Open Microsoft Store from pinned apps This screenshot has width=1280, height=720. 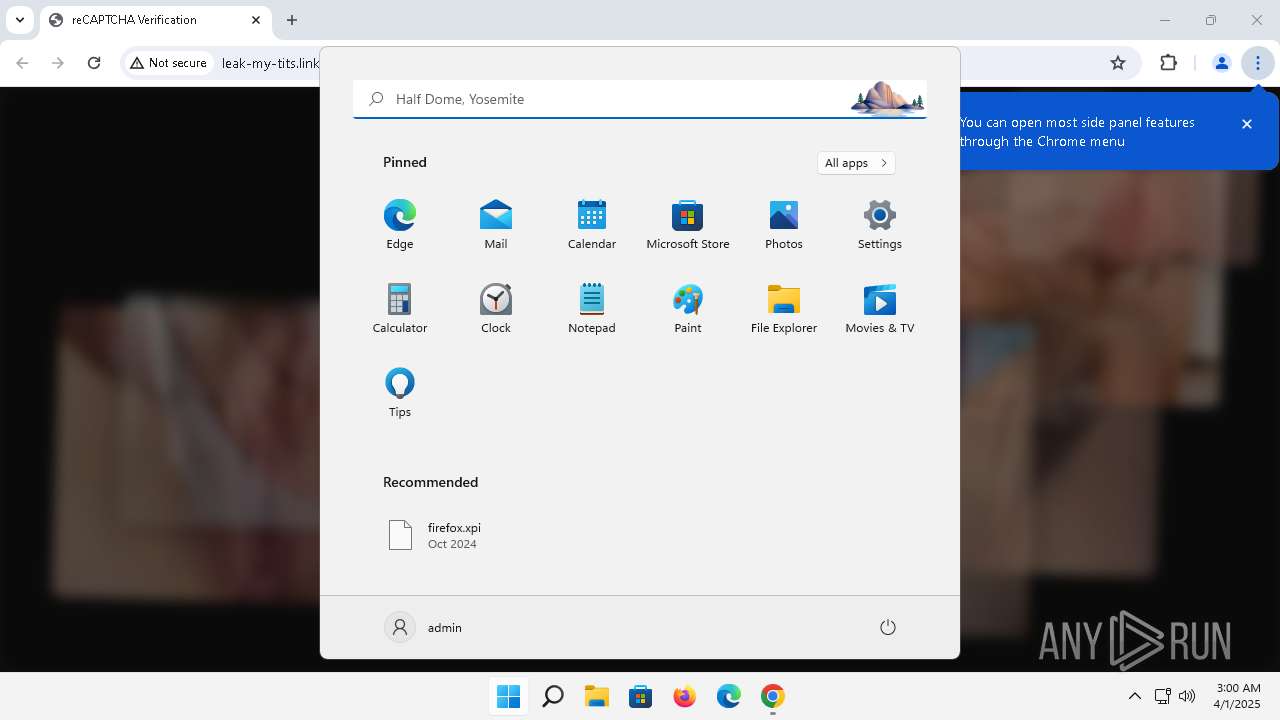pyautogui.click(x=688, y=225)
